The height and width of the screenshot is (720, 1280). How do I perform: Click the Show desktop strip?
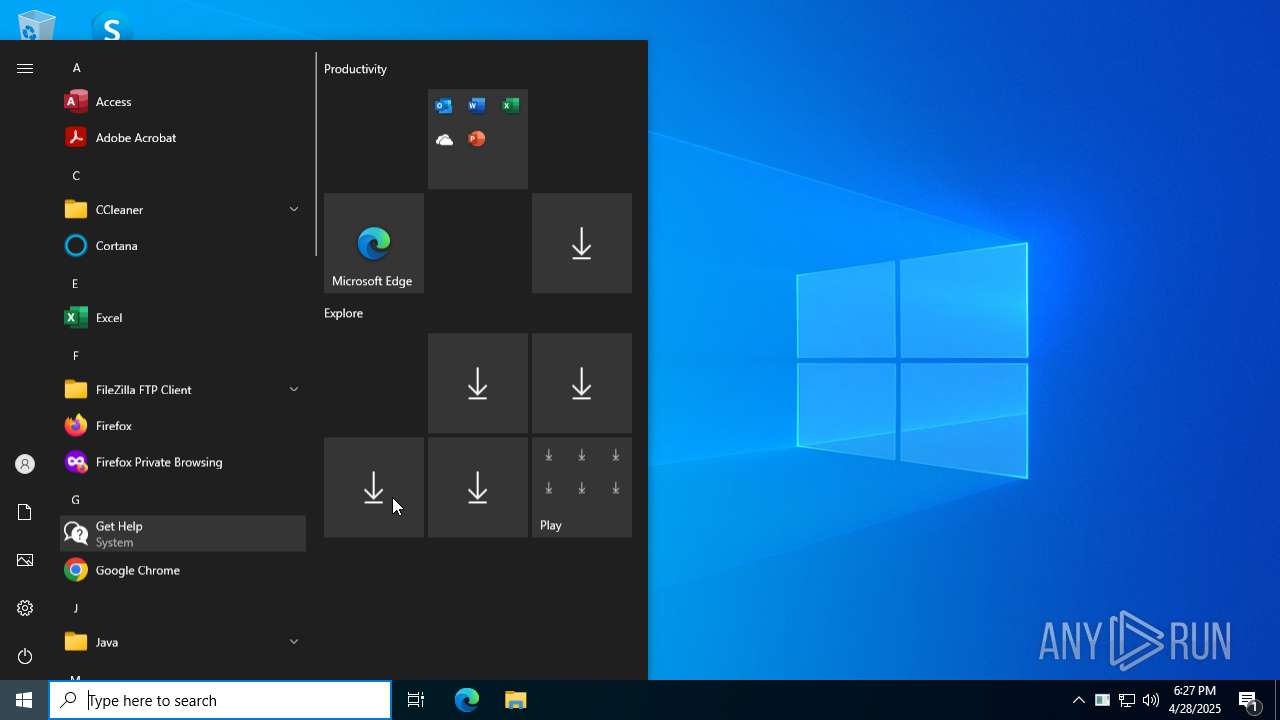click(x=1277, y=700)
